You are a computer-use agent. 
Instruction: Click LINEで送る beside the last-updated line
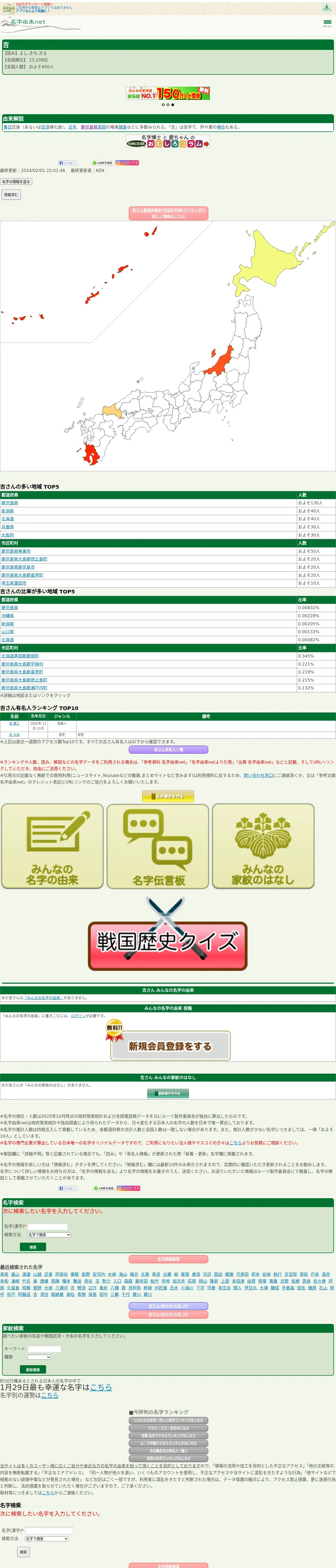102,163
